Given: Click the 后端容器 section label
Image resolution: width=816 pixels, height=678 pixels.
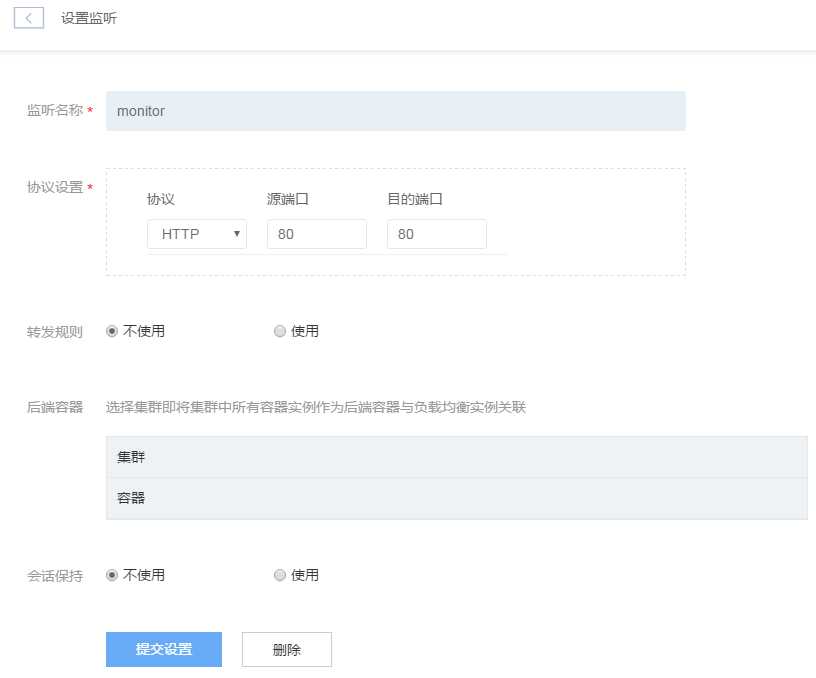Looking at the screenshot, I should 55,407.
